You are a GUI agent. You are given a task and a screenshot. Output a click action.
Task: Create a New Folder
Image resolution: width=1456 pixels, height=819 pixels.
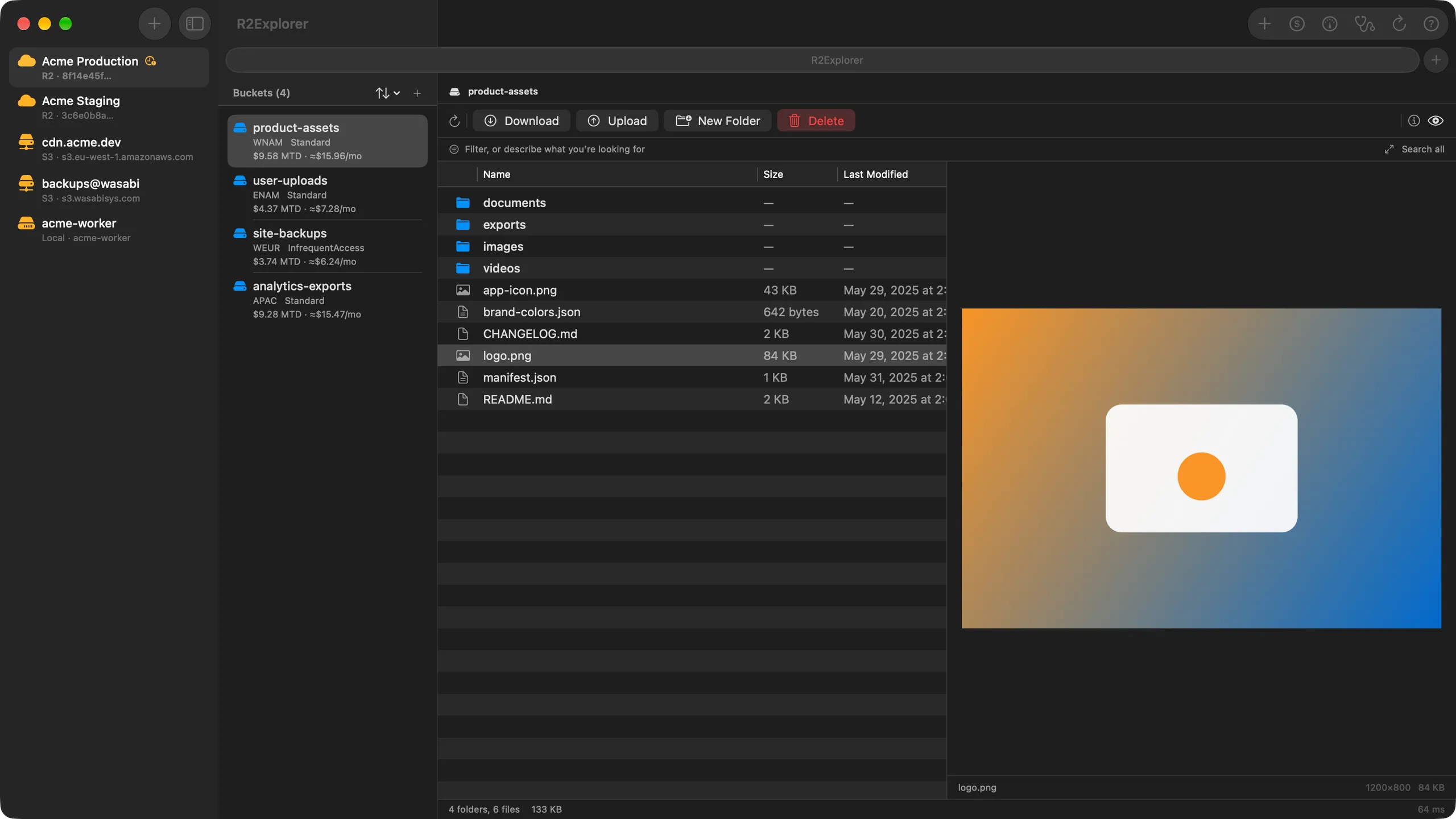click(718, 121)
